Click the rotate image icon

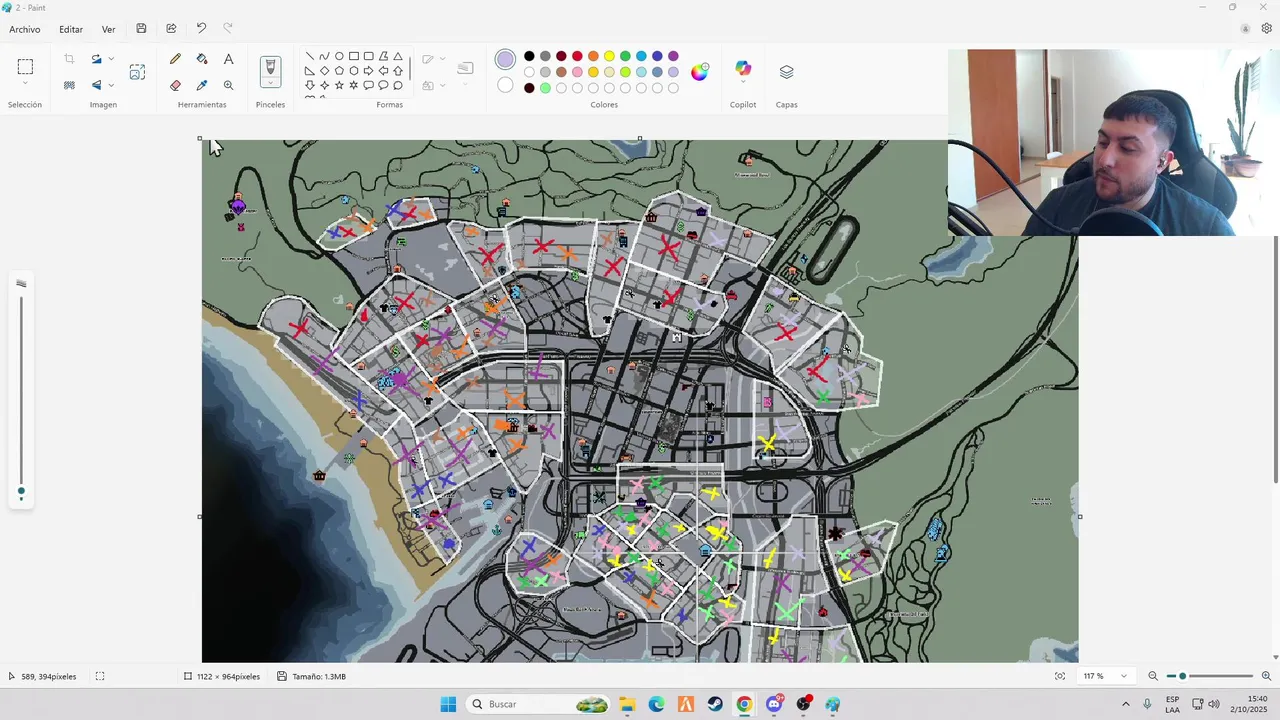[x=97, y=59]
